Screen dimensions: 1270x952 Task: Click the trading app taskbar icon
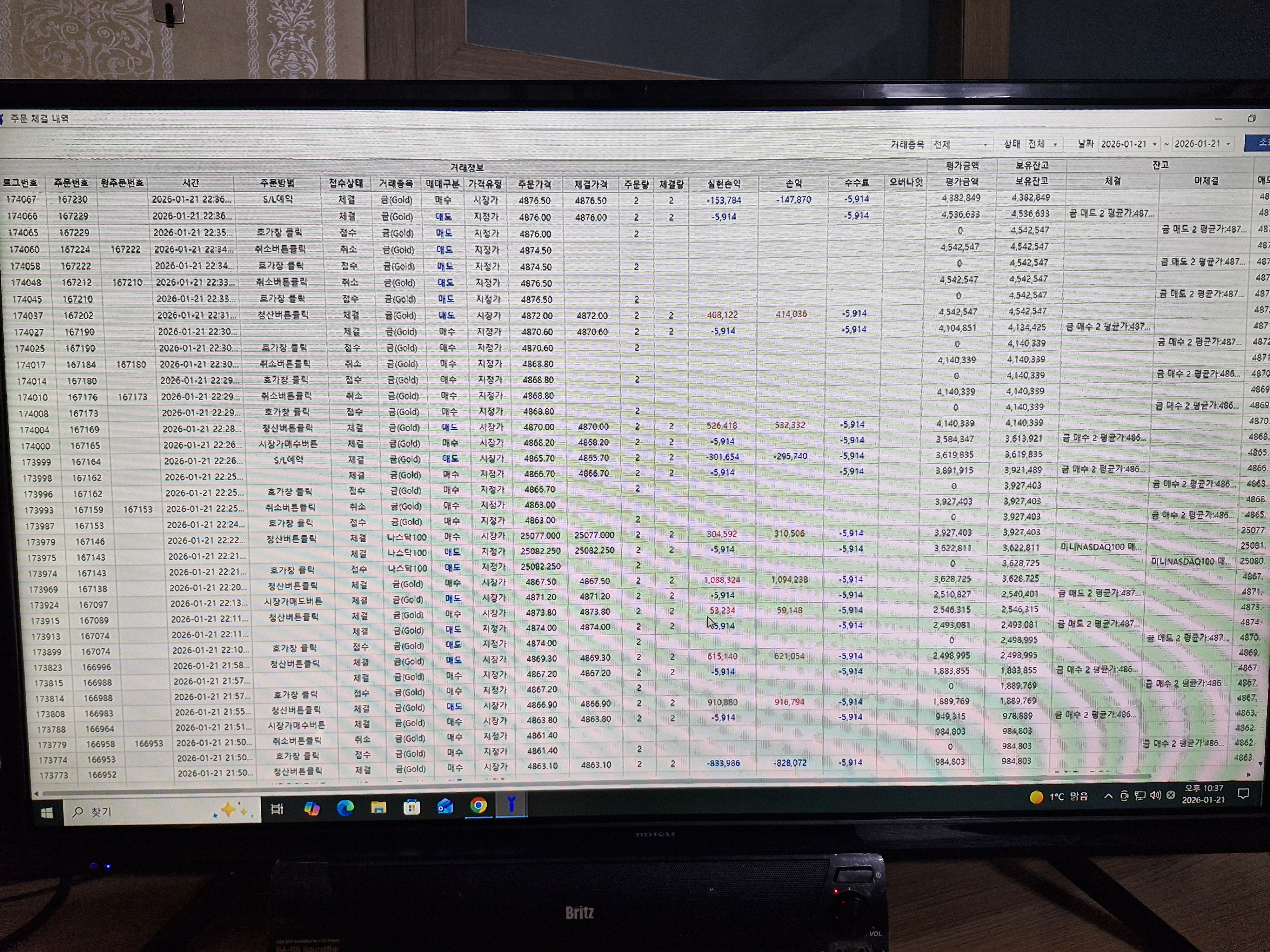click(511, 804)
